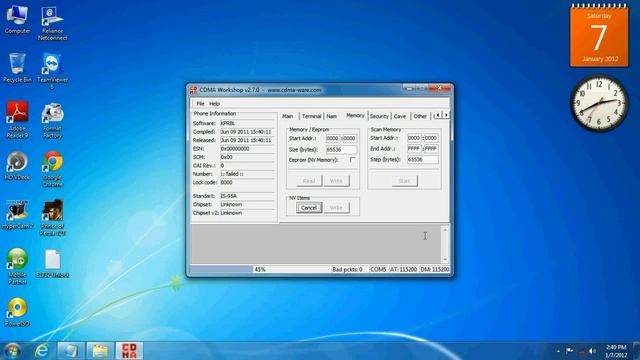Open Action Center flag tray icon

point(569,351)
